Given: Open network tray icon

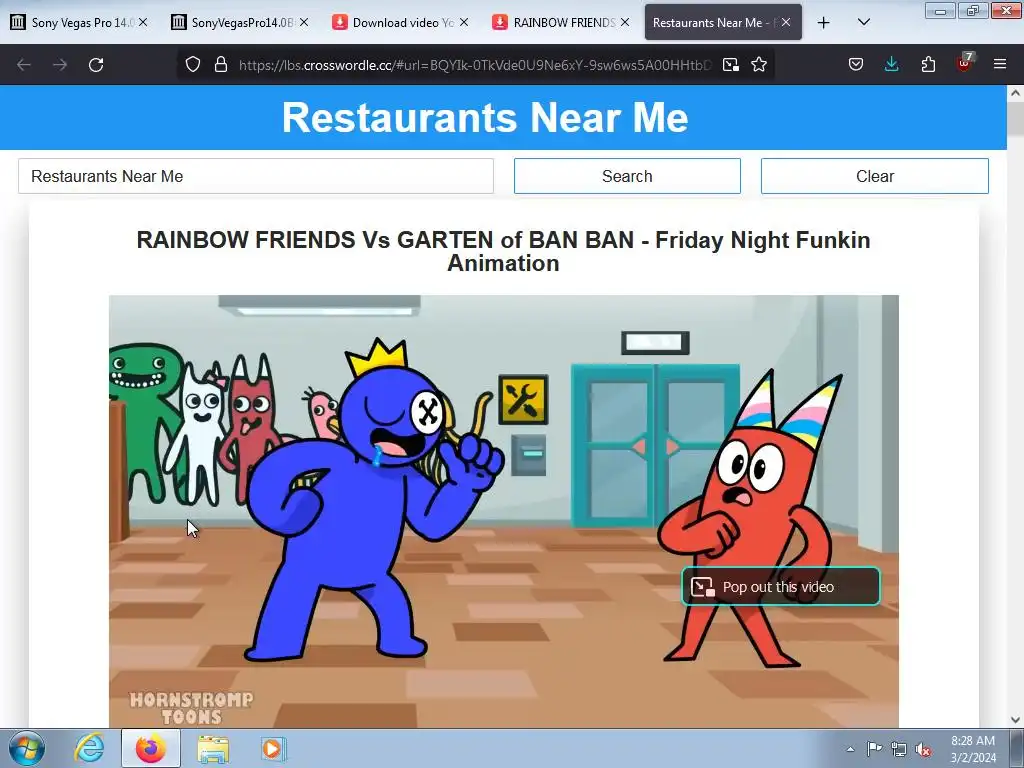Looking at the screenshot, I should (899, 749).
